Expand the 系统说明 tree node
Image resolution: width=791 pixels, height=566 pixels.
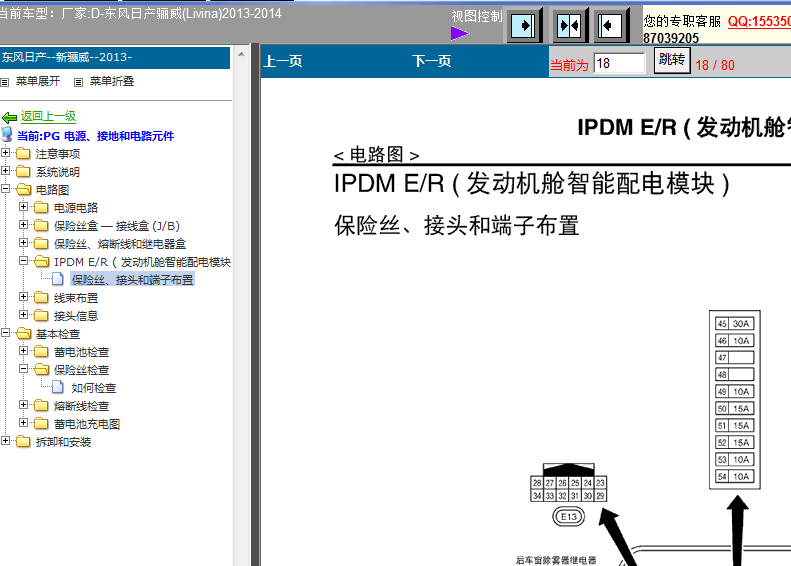(6, 171)
